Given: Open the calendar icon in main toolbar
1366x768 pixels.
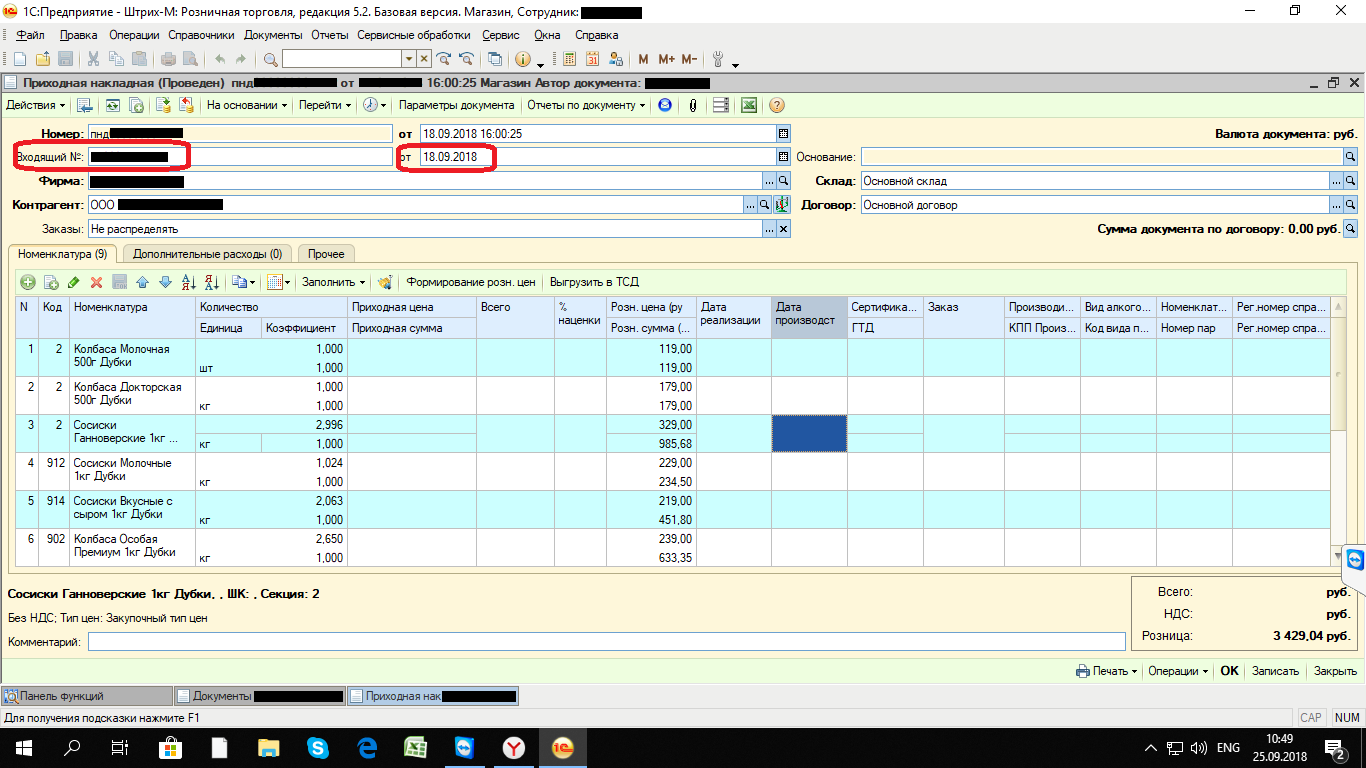Looking at the screenshot, I should pyautogui.click(x=592, y=59).
